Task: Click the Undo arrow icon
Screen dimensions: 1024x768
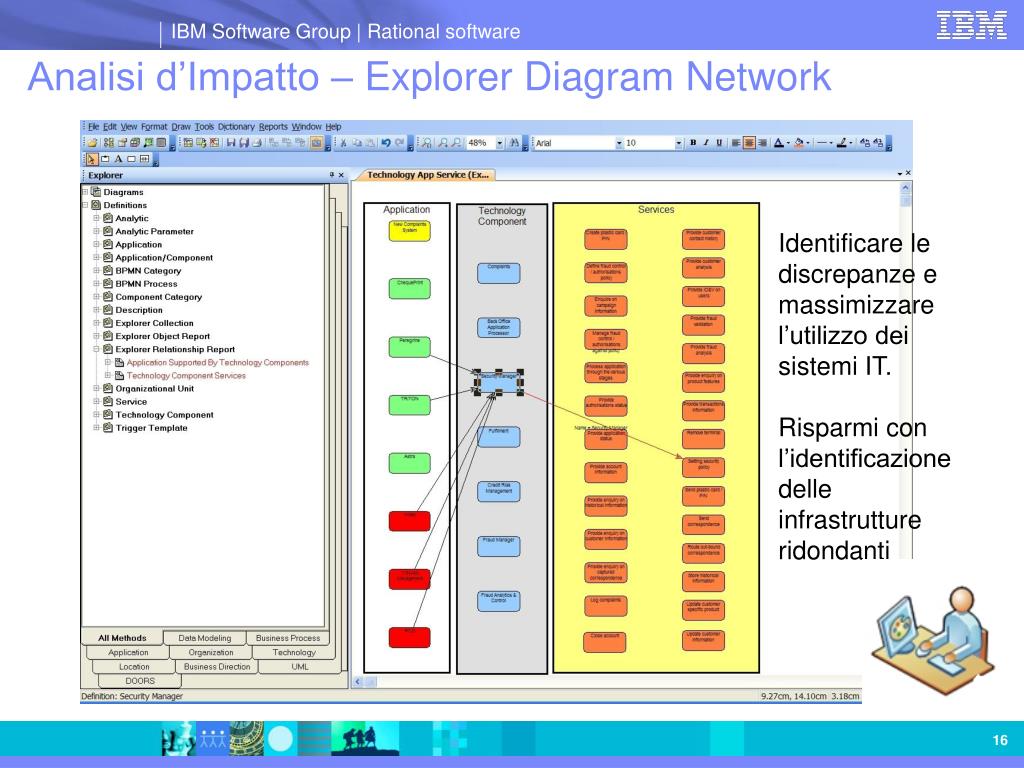Action: [386, 142]
